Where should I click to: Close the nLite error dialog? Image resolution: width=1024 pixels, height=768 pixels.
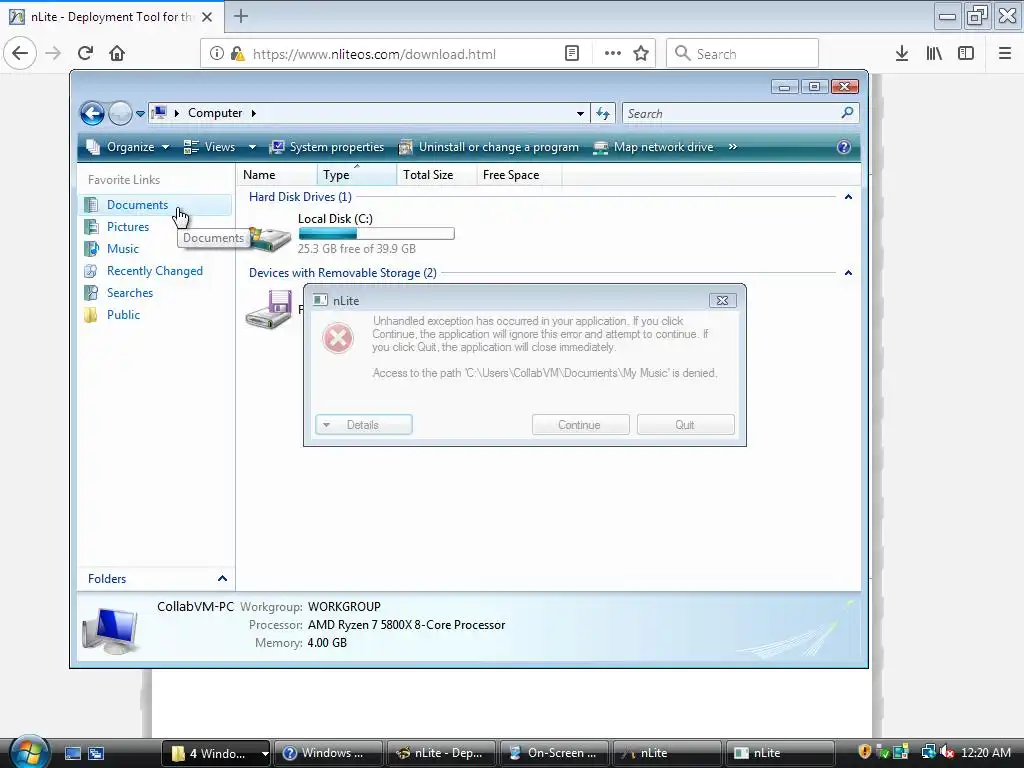click(722, 300)
